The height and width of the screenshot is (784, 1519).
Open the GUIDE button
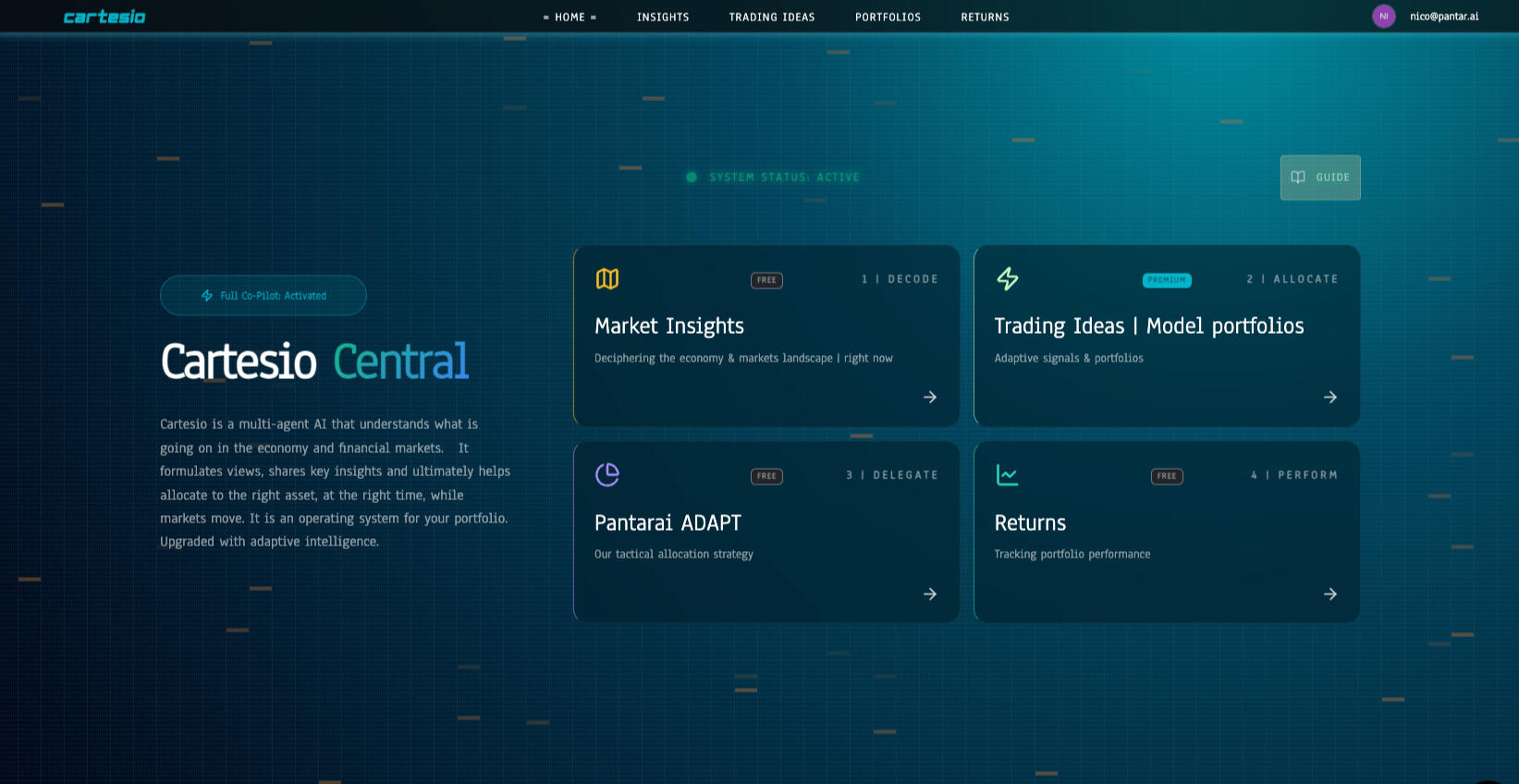tap(1320, 178)
